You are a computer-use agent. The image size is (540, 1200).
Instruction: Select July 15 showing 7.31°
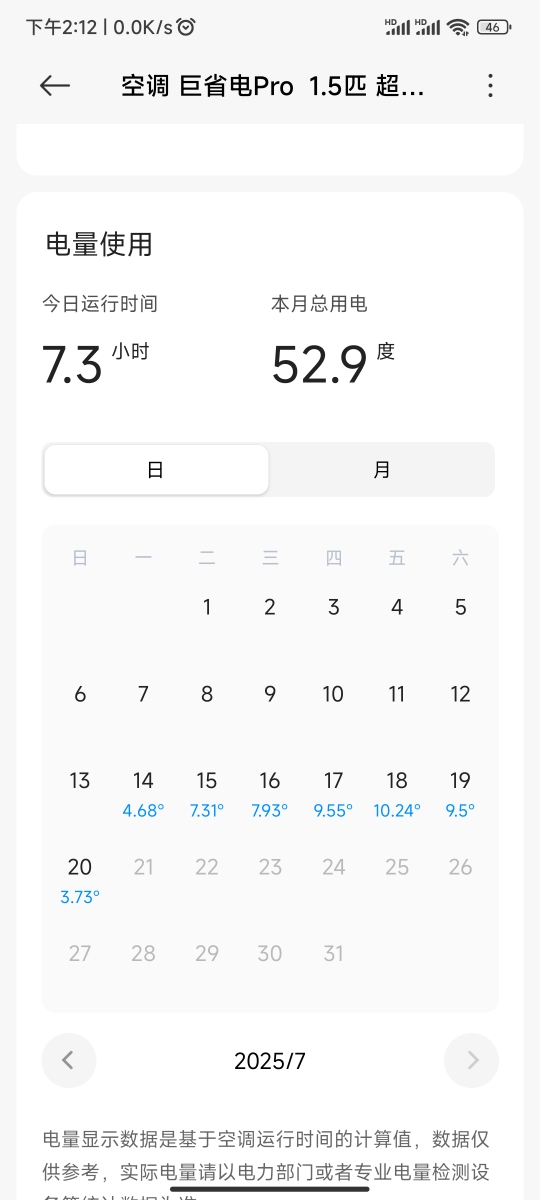coord(207,793)
